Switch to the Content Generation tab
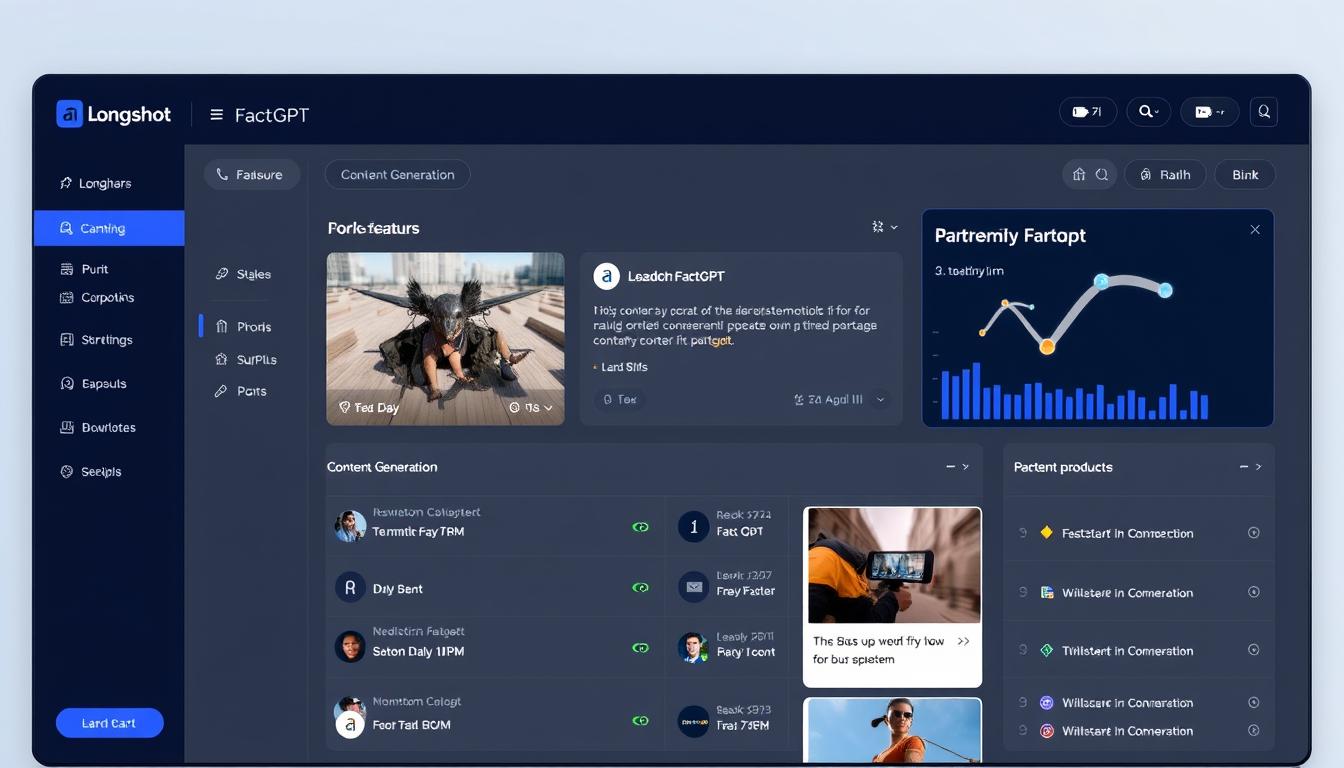1344x768 pixels. click(397, 174)
